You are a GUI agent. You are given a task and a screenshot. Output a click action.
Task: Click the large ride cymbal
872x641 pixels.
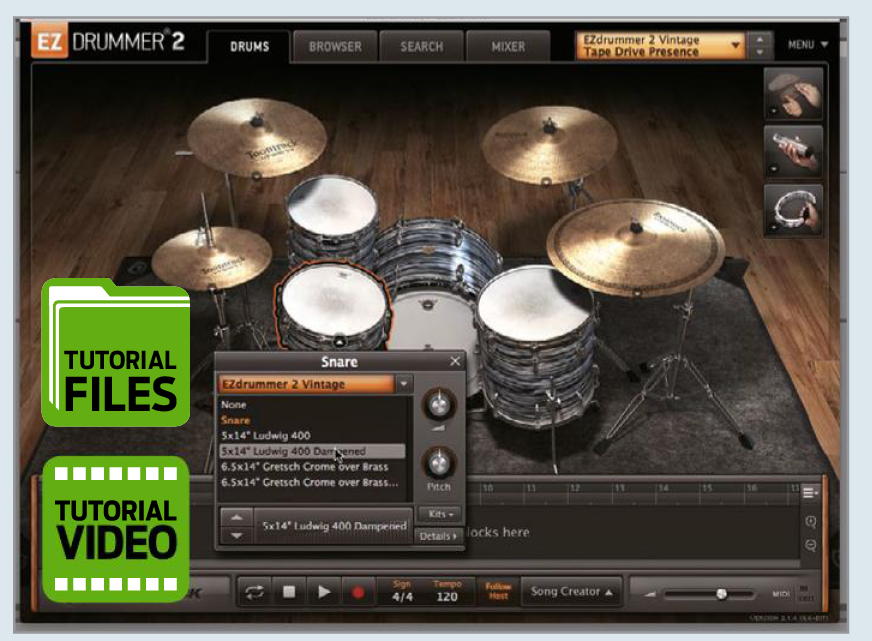click(635, 246)
